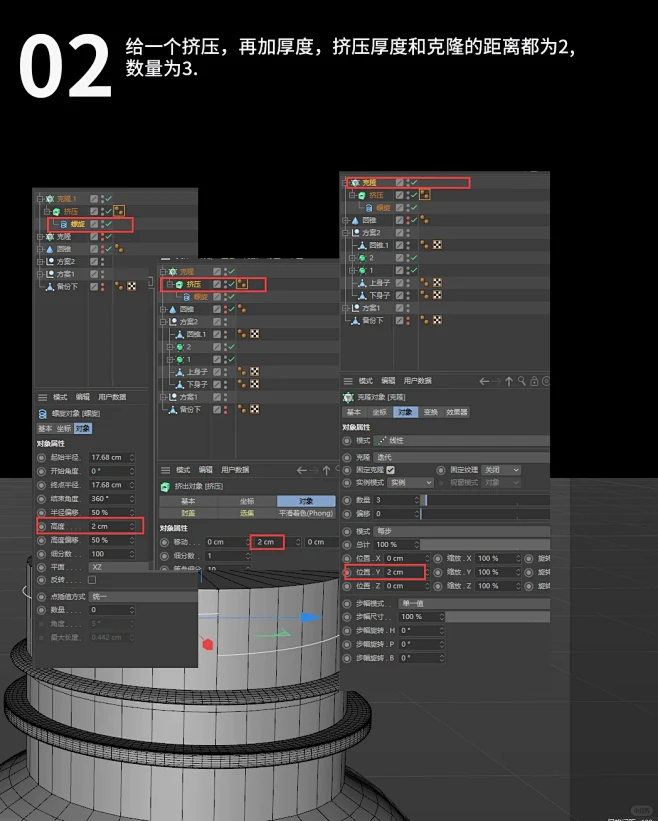Click the 克隆.1 cloner icon in left panel tree

50,199
